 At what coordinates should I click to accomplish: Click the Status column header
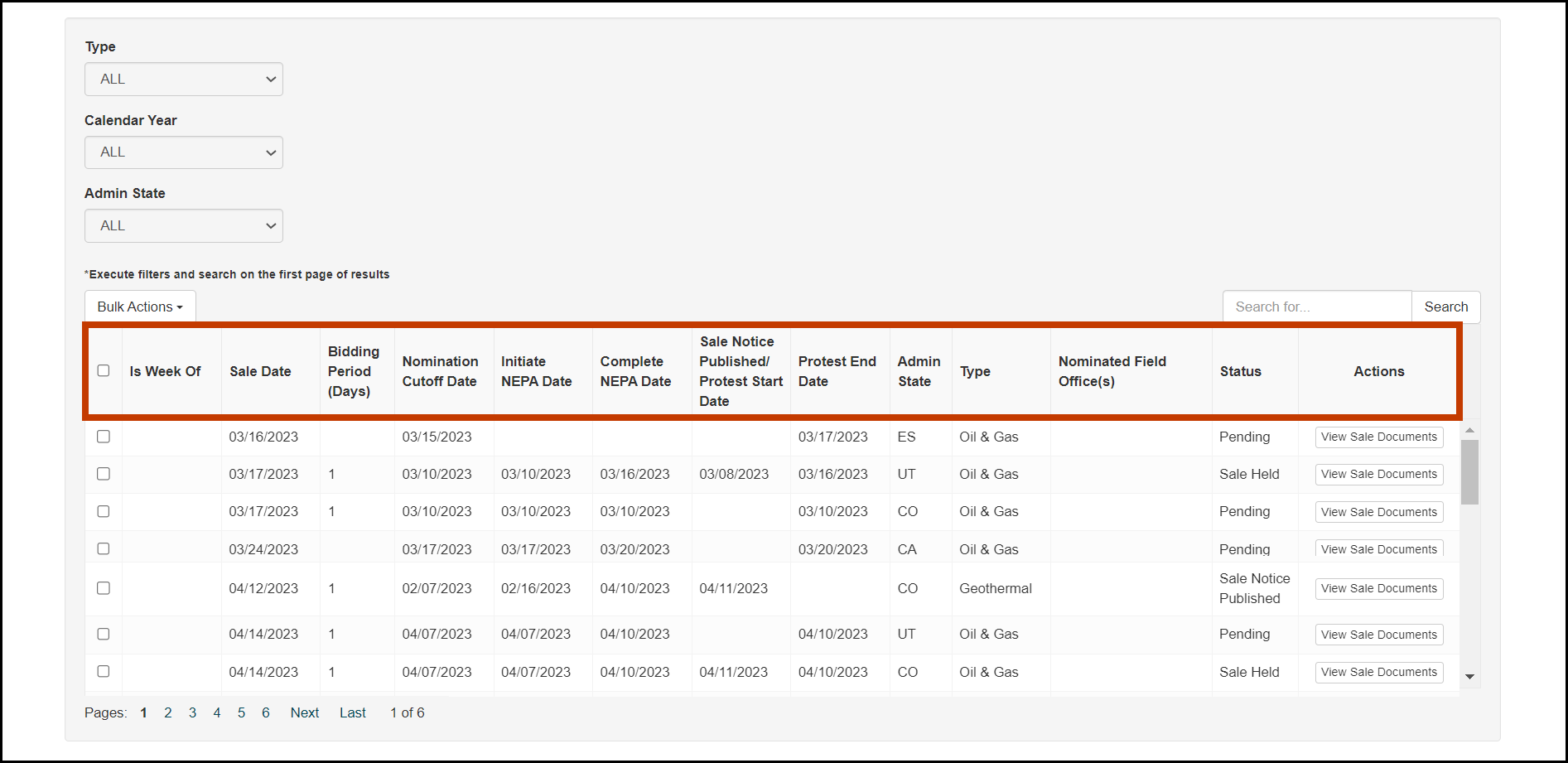(1241, 370)
